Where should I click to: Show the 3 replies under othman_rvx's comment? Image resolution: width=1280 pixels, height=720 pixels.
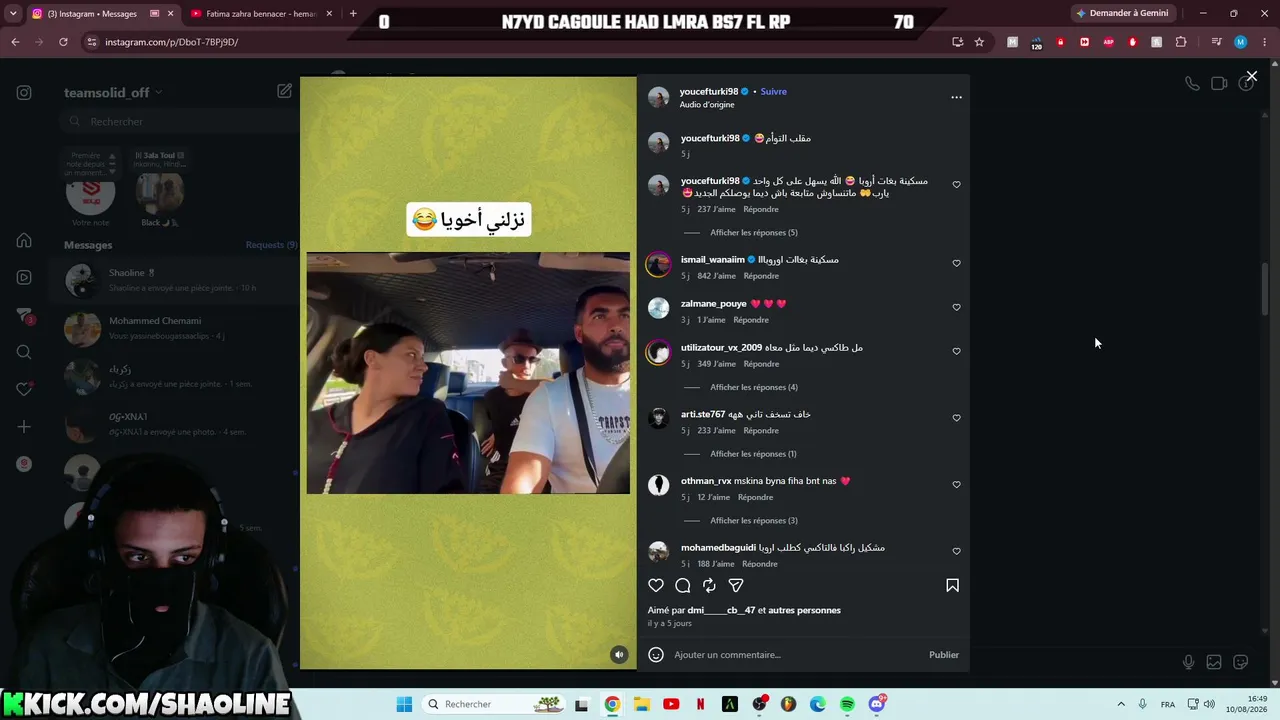(754, 521)
